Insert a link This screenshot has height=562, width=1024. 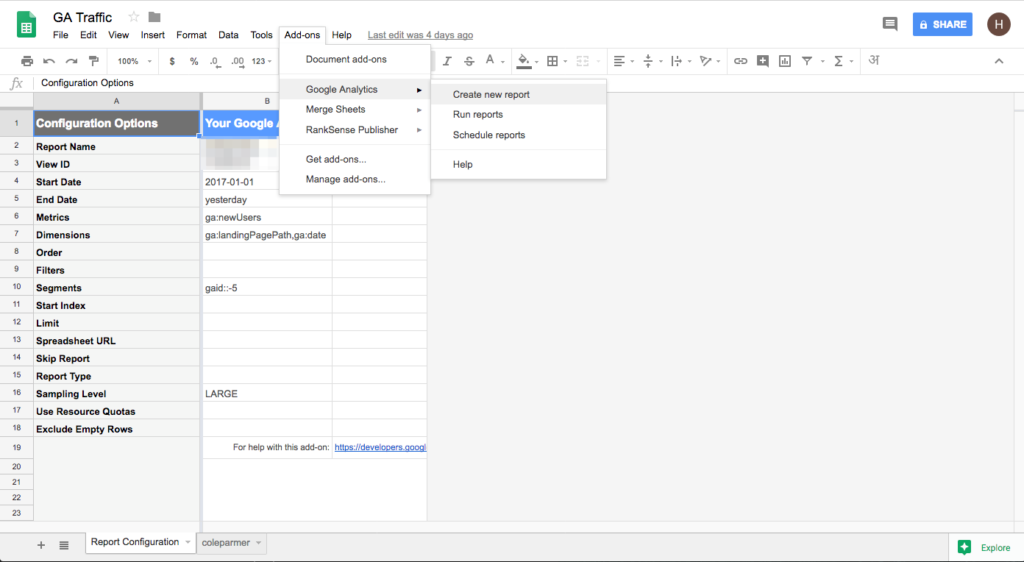tap(740, 61)
